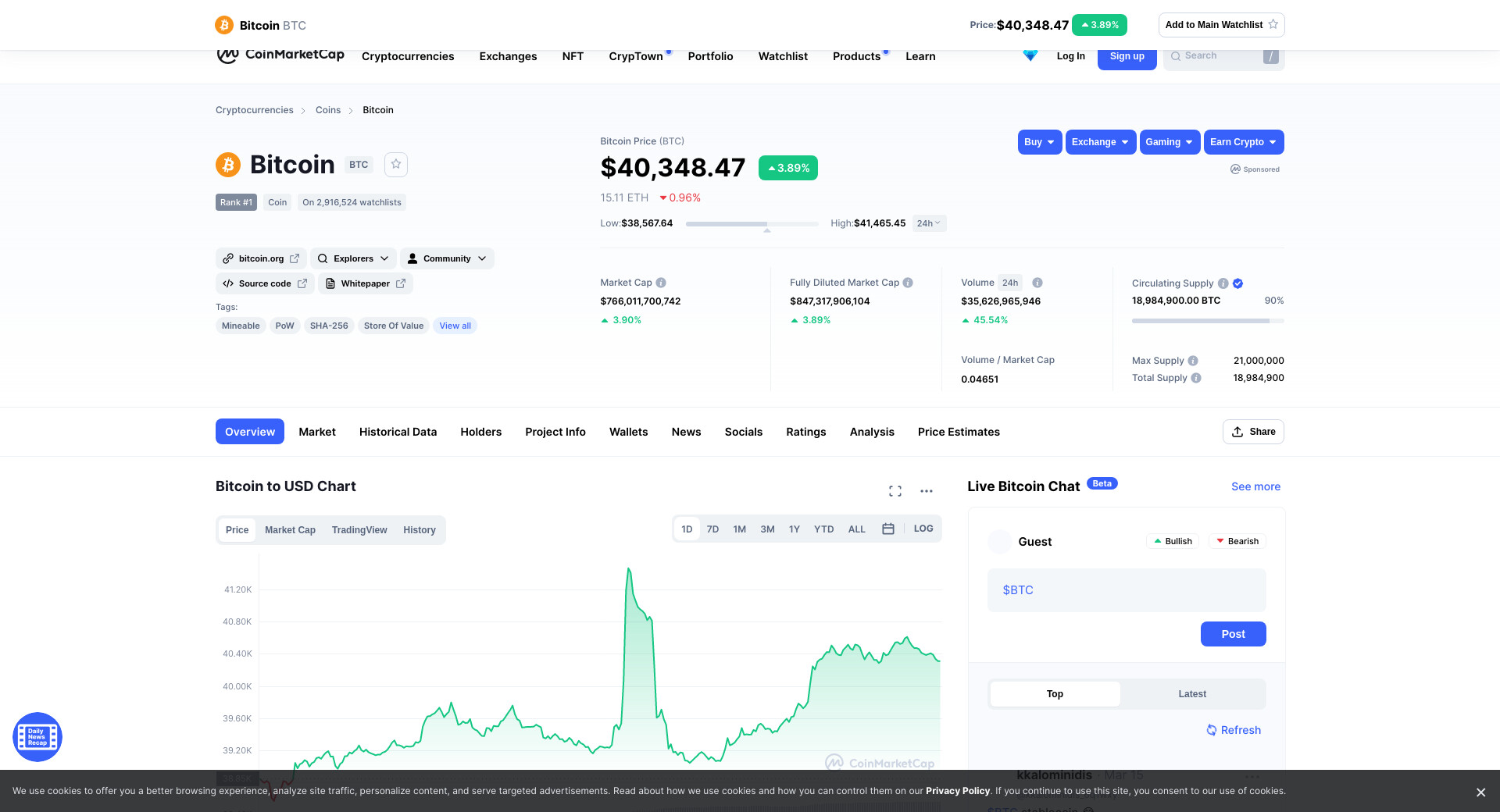Screen dimensions: 1500x812
Task: Click the View all tags link
Action: 455,326
